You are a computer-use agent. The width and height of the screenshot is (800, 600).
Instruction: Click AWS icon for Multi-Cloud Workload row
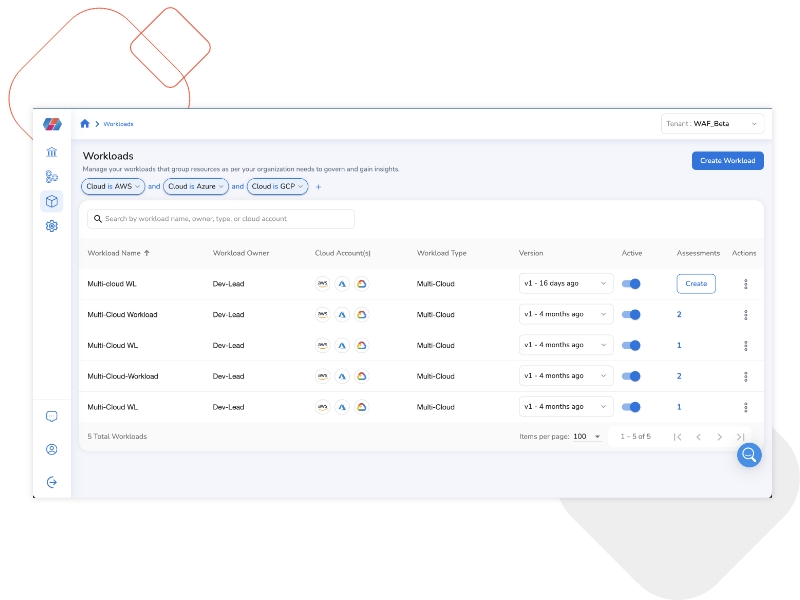(322, 315)
